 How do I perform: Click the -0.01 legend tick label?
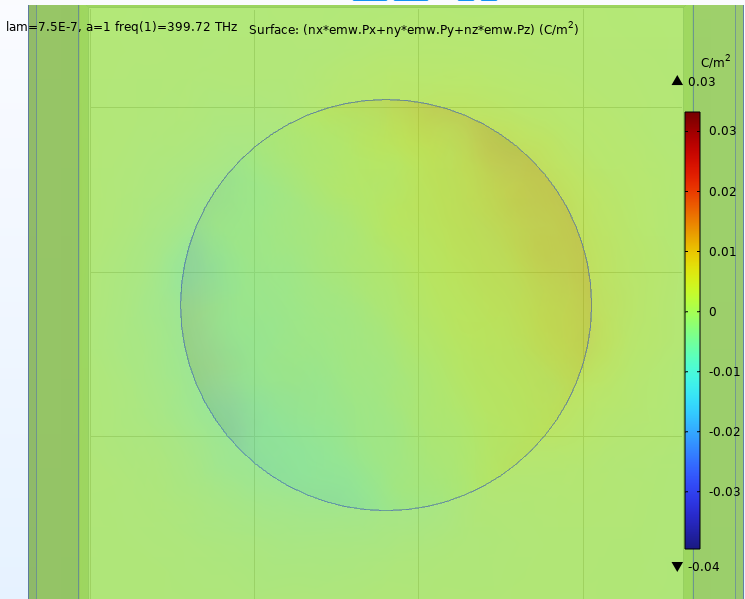click(x=724, y=371)
